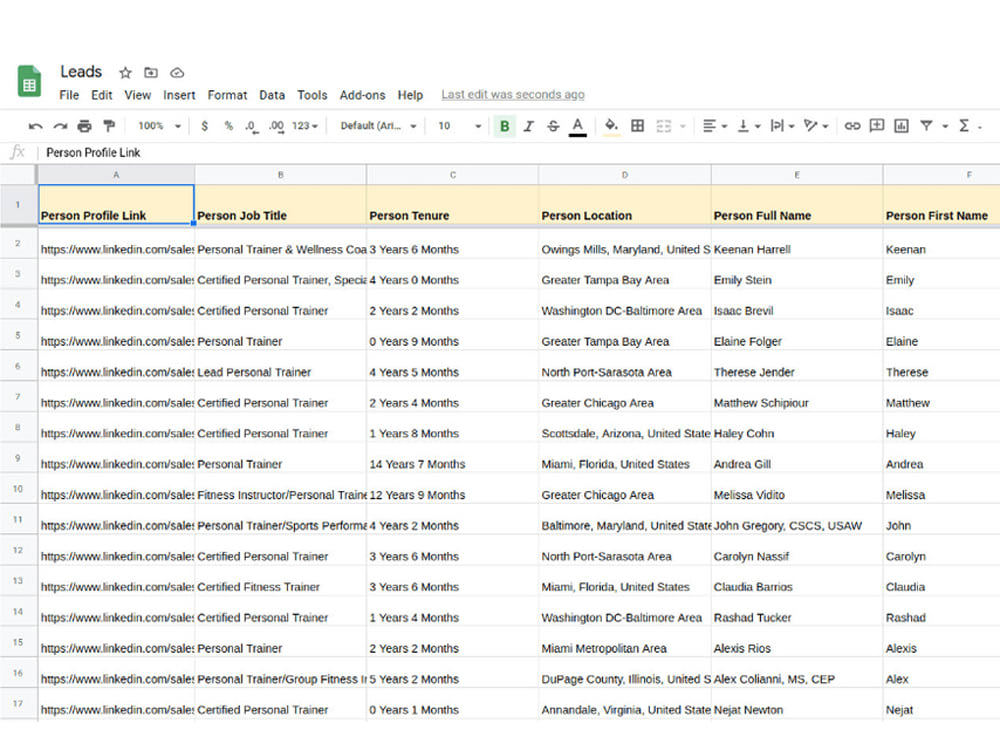1000x750 pixels.
Task: Format as currency with dollar sign
Action: click(204, 126)
